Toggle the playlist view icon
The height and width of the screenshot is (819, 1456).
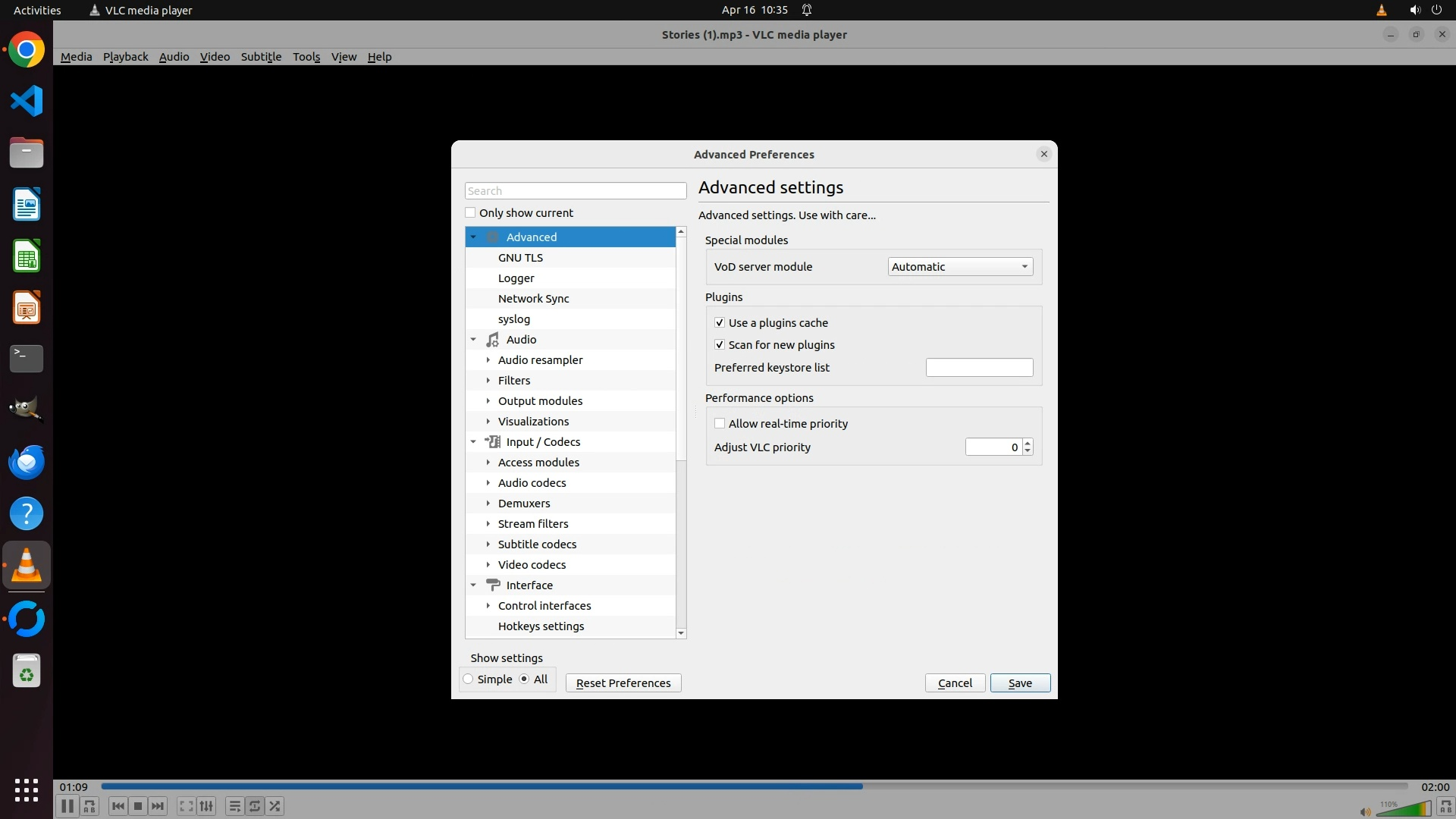pyautogui.click(x=234, y=806)
